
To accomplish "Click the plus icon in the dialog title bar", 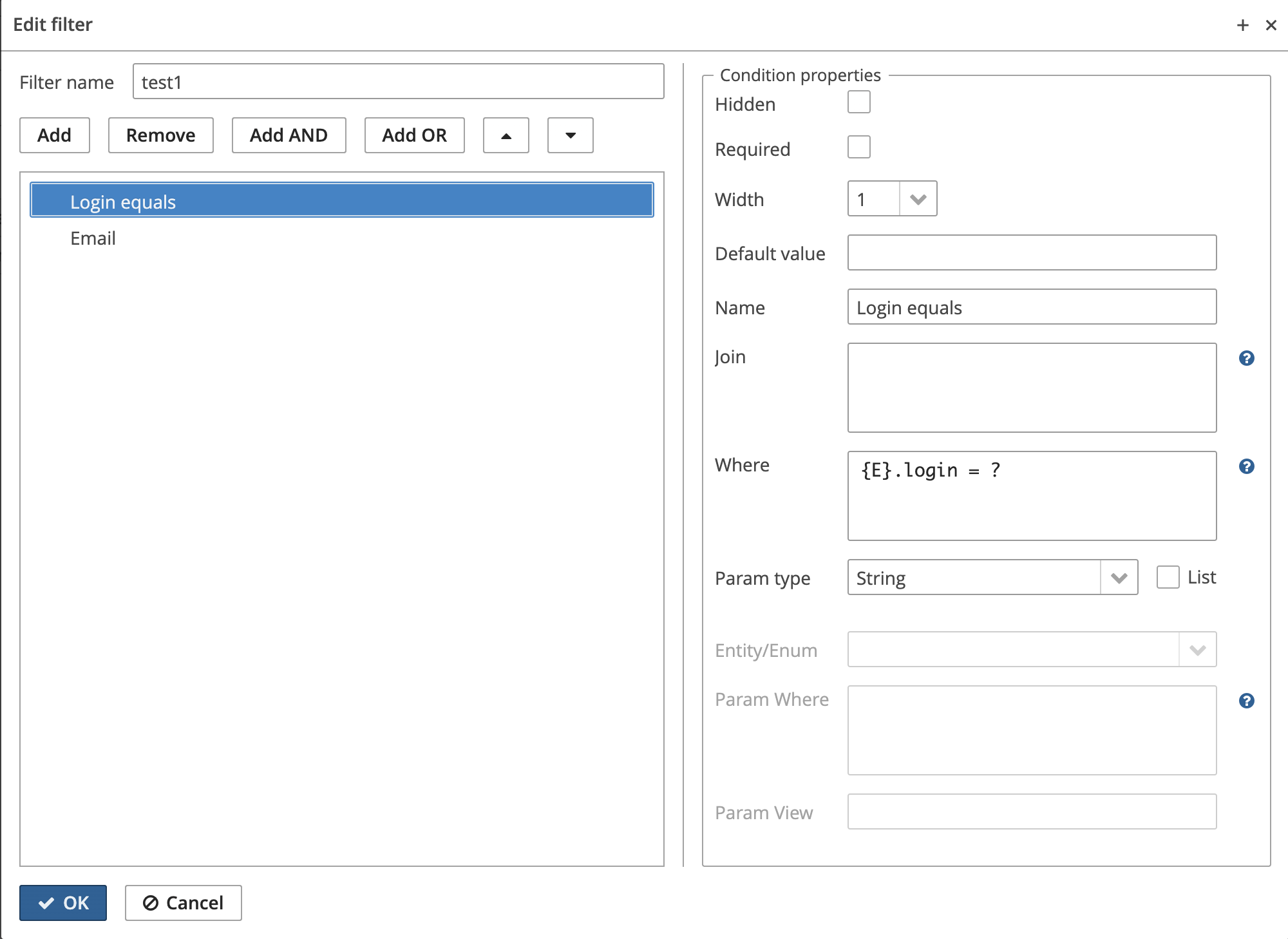I will tap(1242, 24).
